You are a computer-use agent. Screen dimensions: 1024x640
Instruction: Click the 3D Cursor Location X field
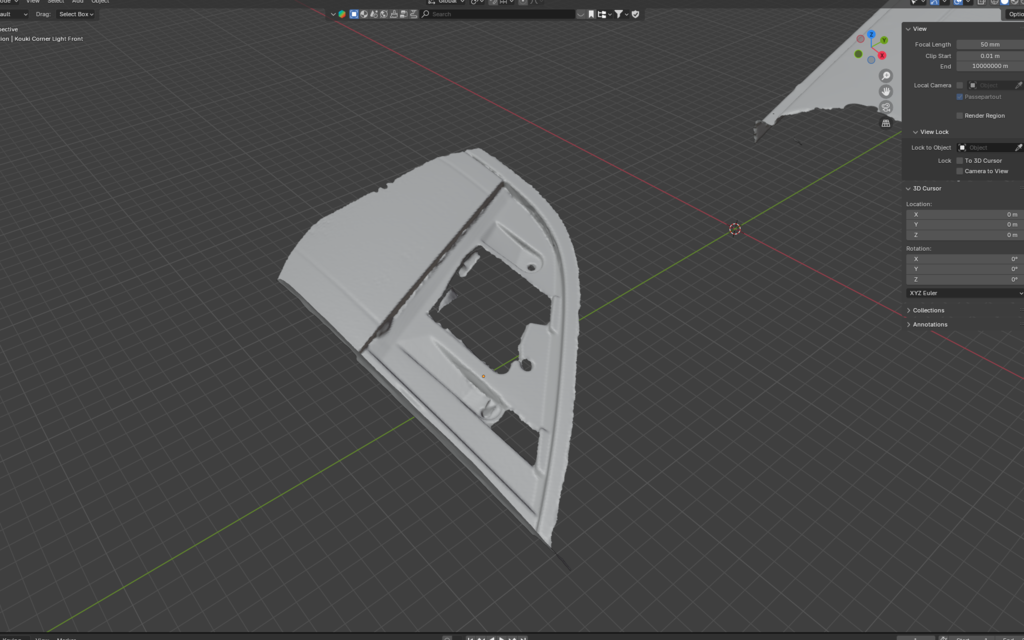965,214
